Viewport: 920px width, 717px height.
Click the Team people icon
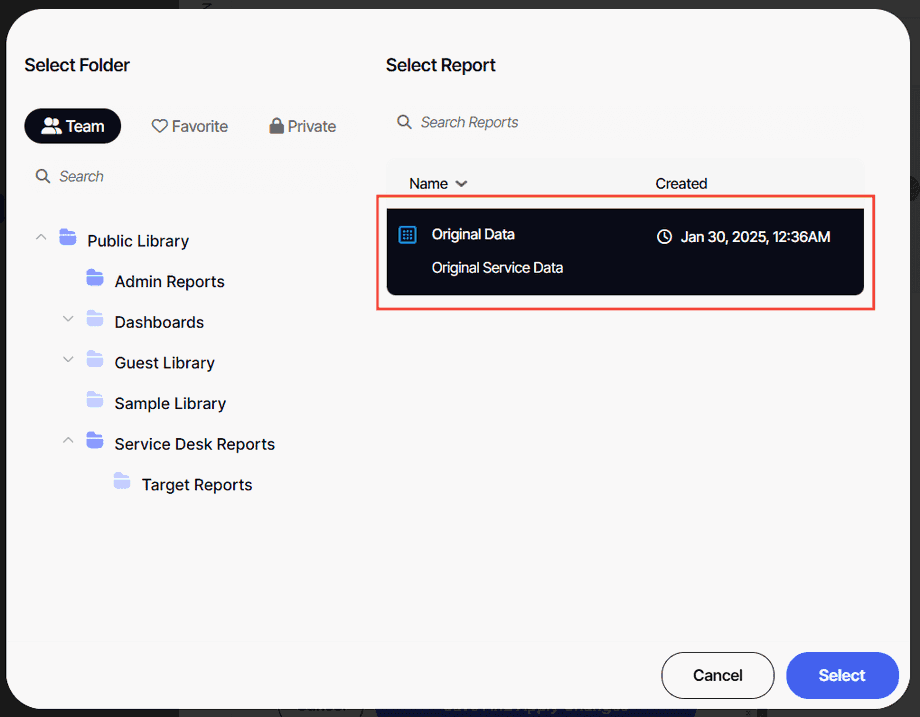[53, 125]
